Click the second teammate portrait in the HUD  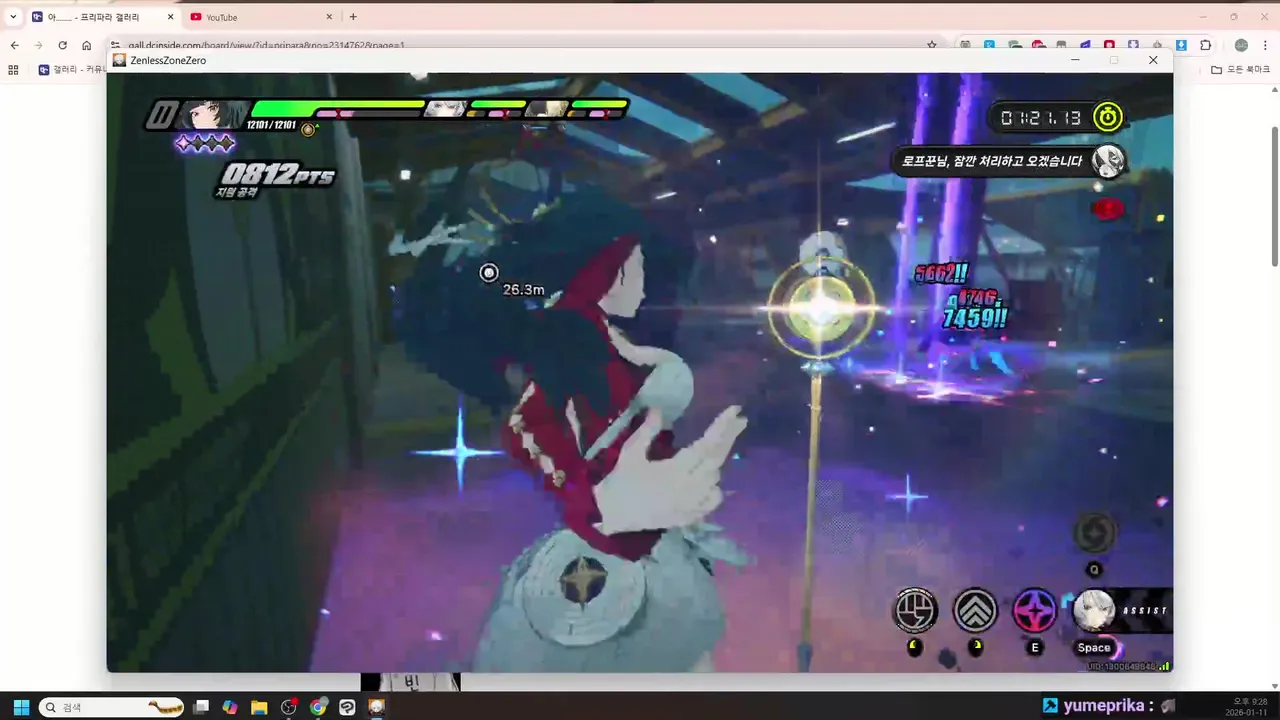[446, 108]
